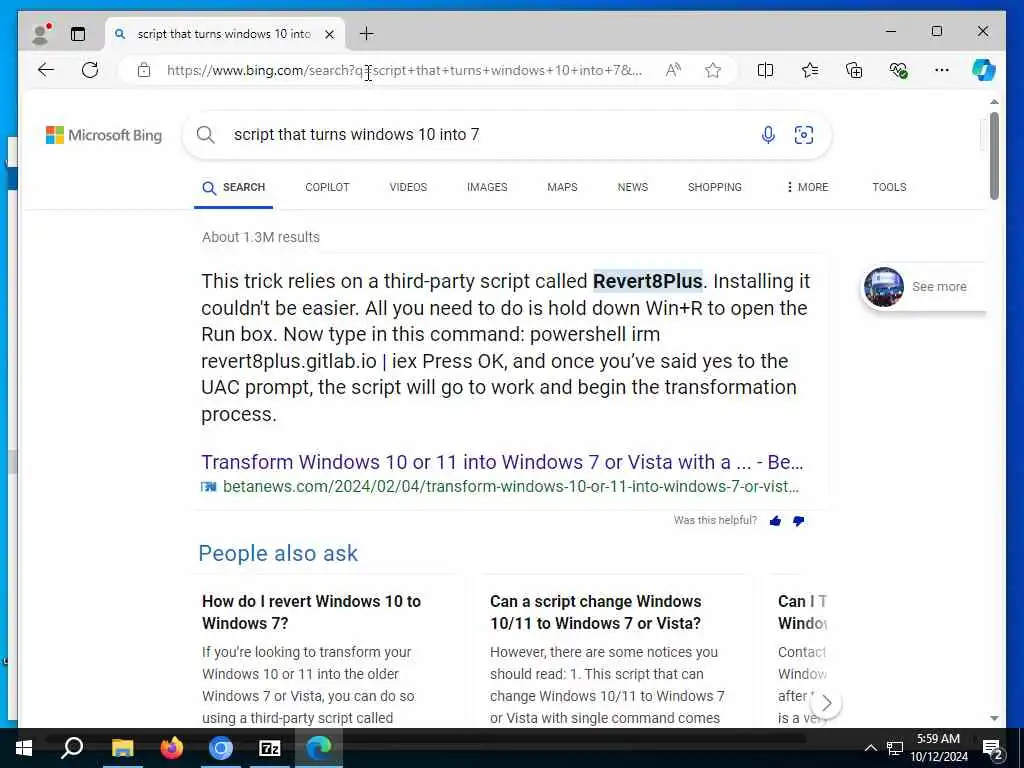Open a new tab with plus button
The image size is (1024, 768).
pyautogui.click(x=367, y=34)
